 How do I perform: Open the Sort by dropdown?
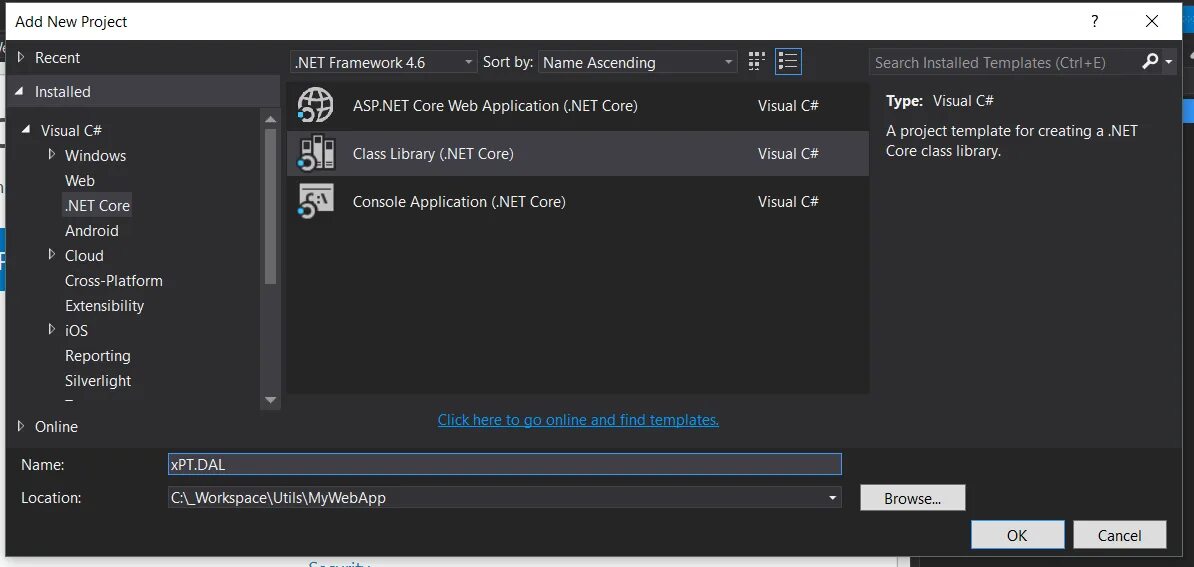(638, 62)
